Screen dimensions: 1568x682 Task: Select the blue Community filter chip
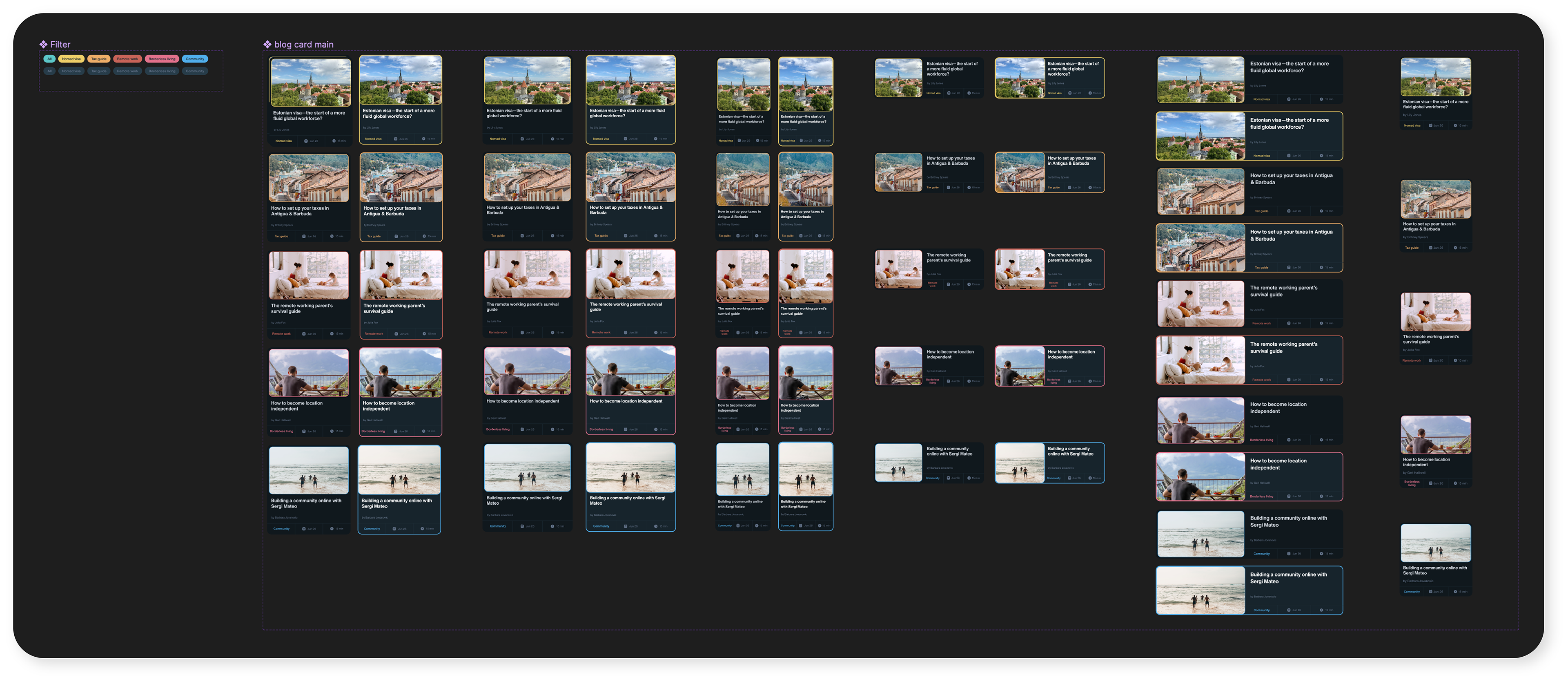[x=195, y=59]
